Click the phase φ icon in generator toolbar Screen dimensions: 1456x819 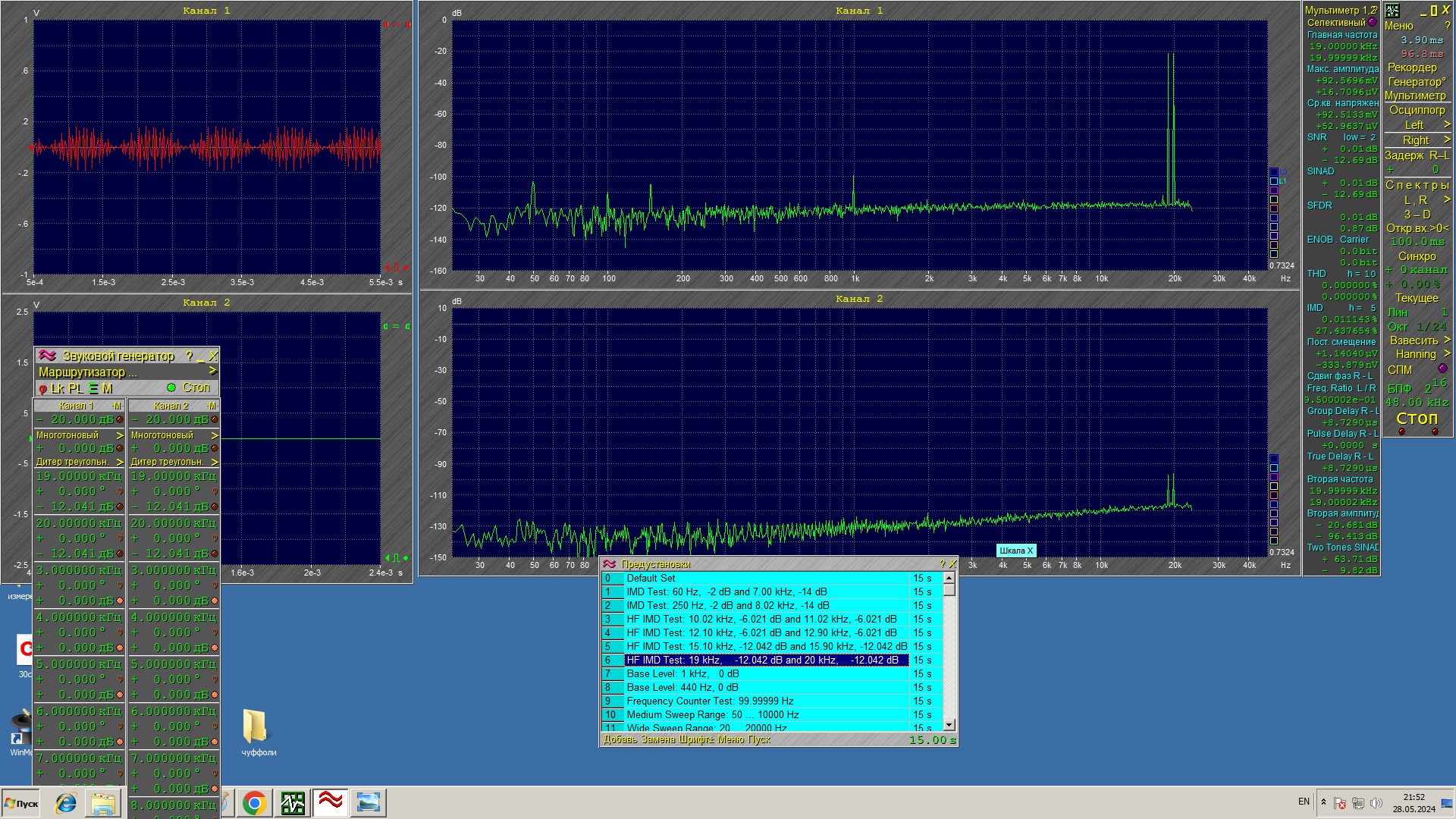pos(43,389)
